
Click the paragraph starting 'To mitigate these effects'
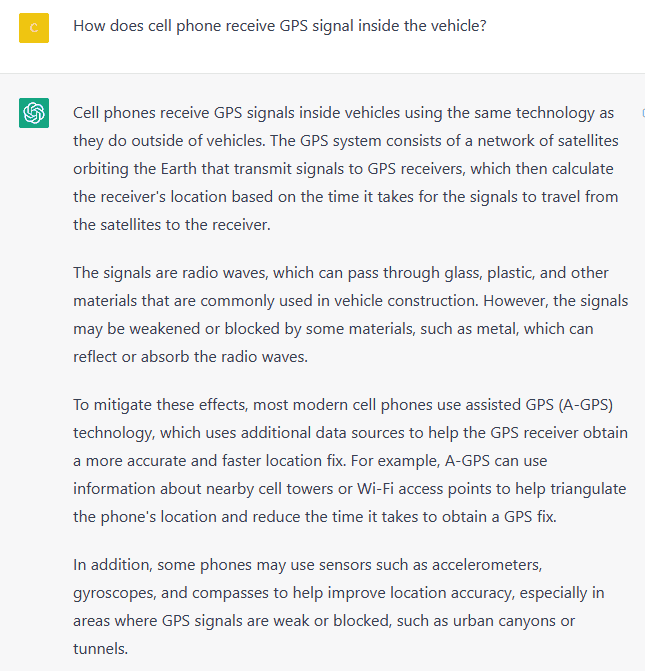[x=351, y=460]
